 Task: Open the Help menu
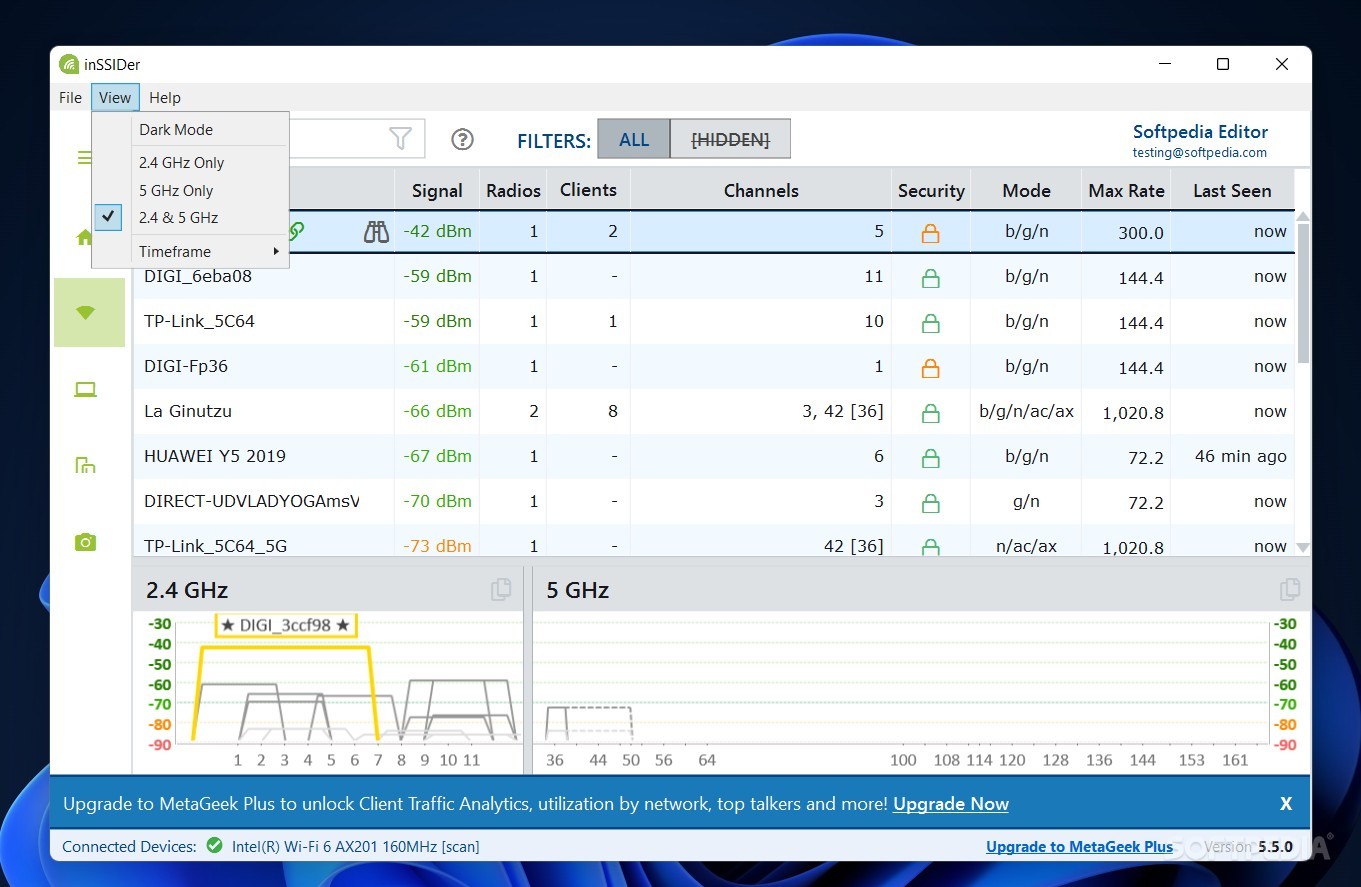tap(165, 97)
